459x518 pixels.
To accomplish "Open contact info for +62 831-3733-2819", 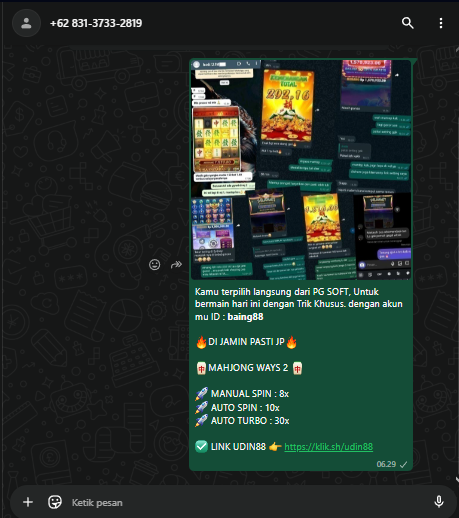I will click(96, 23).
